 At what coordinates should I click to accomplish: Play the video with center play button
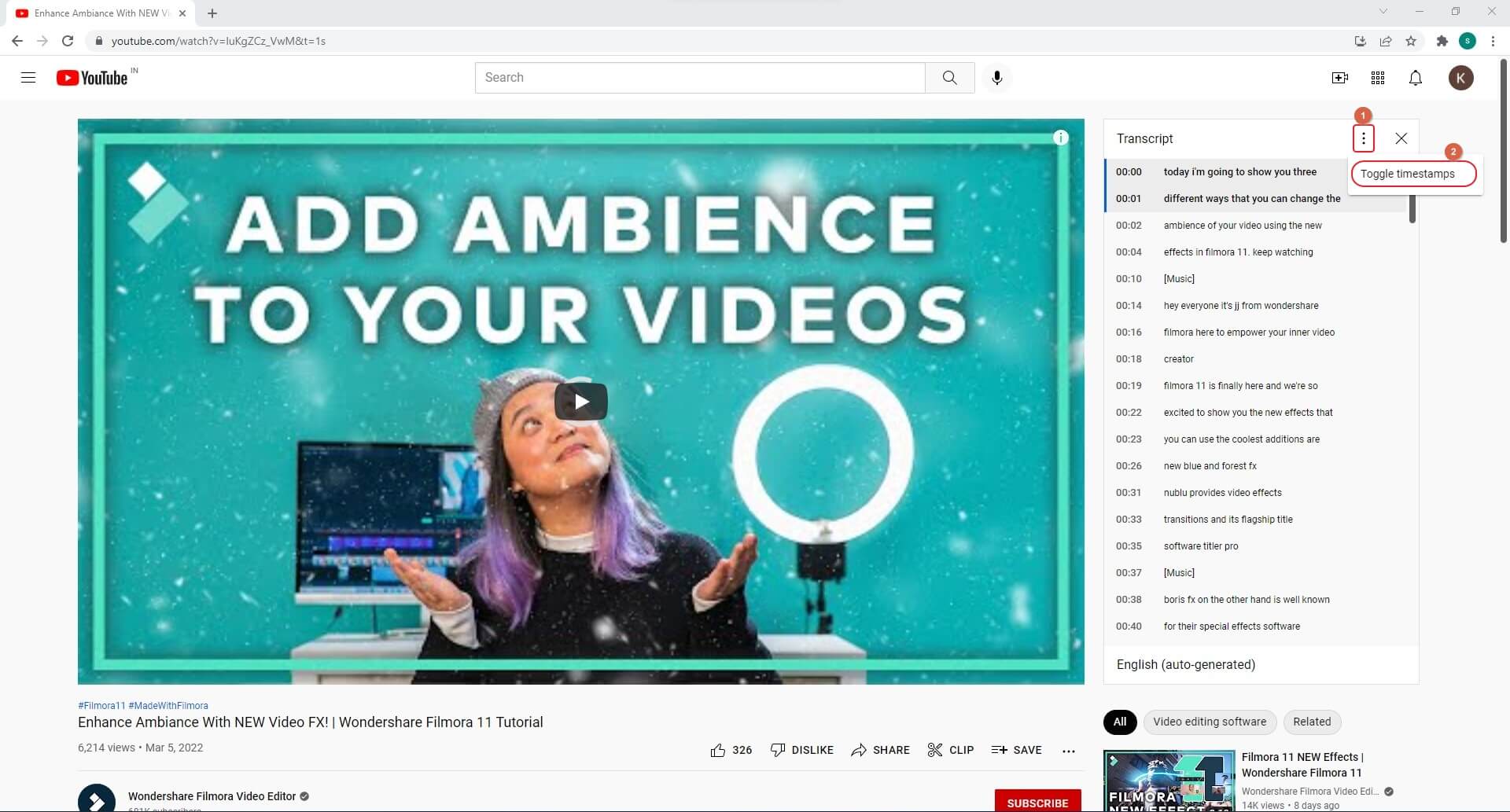coord(581,402)
